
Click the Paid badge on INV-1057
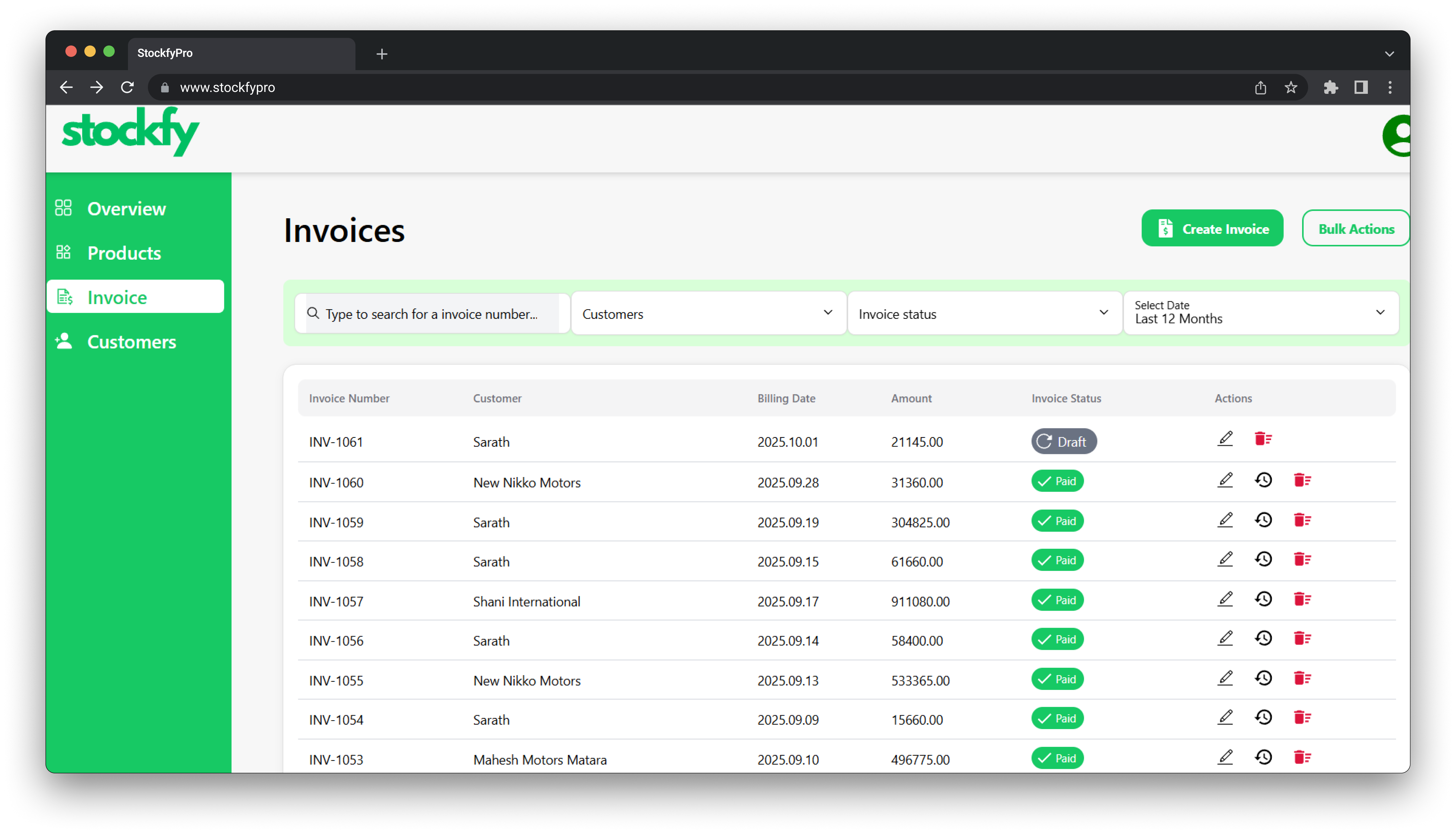[x=1057, y=600]
